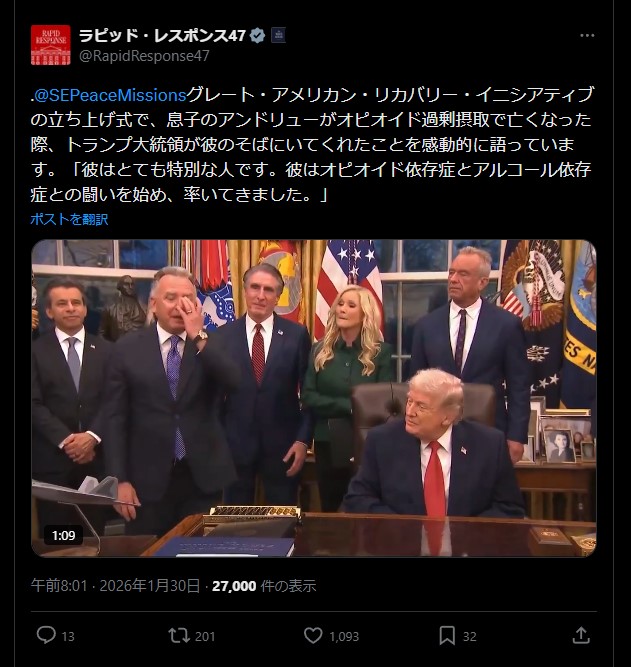This screenshot has height=667, width=631.
Task: Open the share upload icon
Action: pyautogui.click(x=580, y=636)
